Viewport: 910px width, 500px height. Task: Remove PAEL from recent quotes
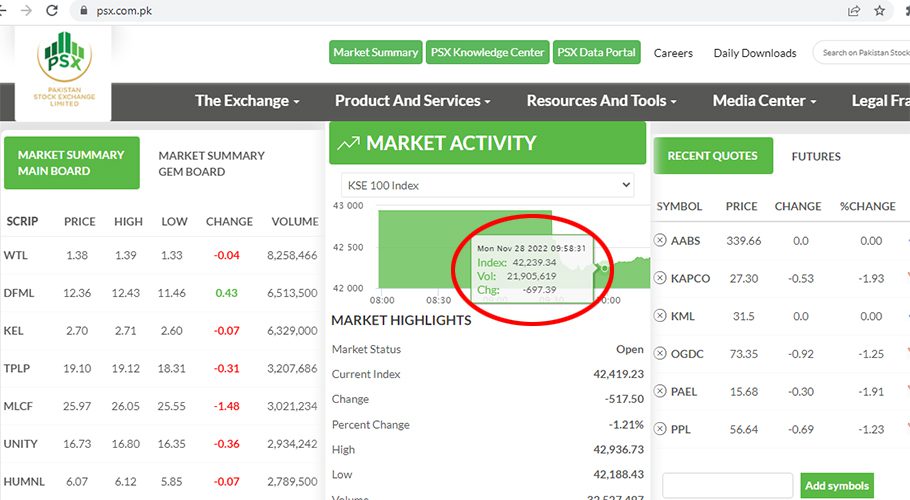[x=660, y=391]
